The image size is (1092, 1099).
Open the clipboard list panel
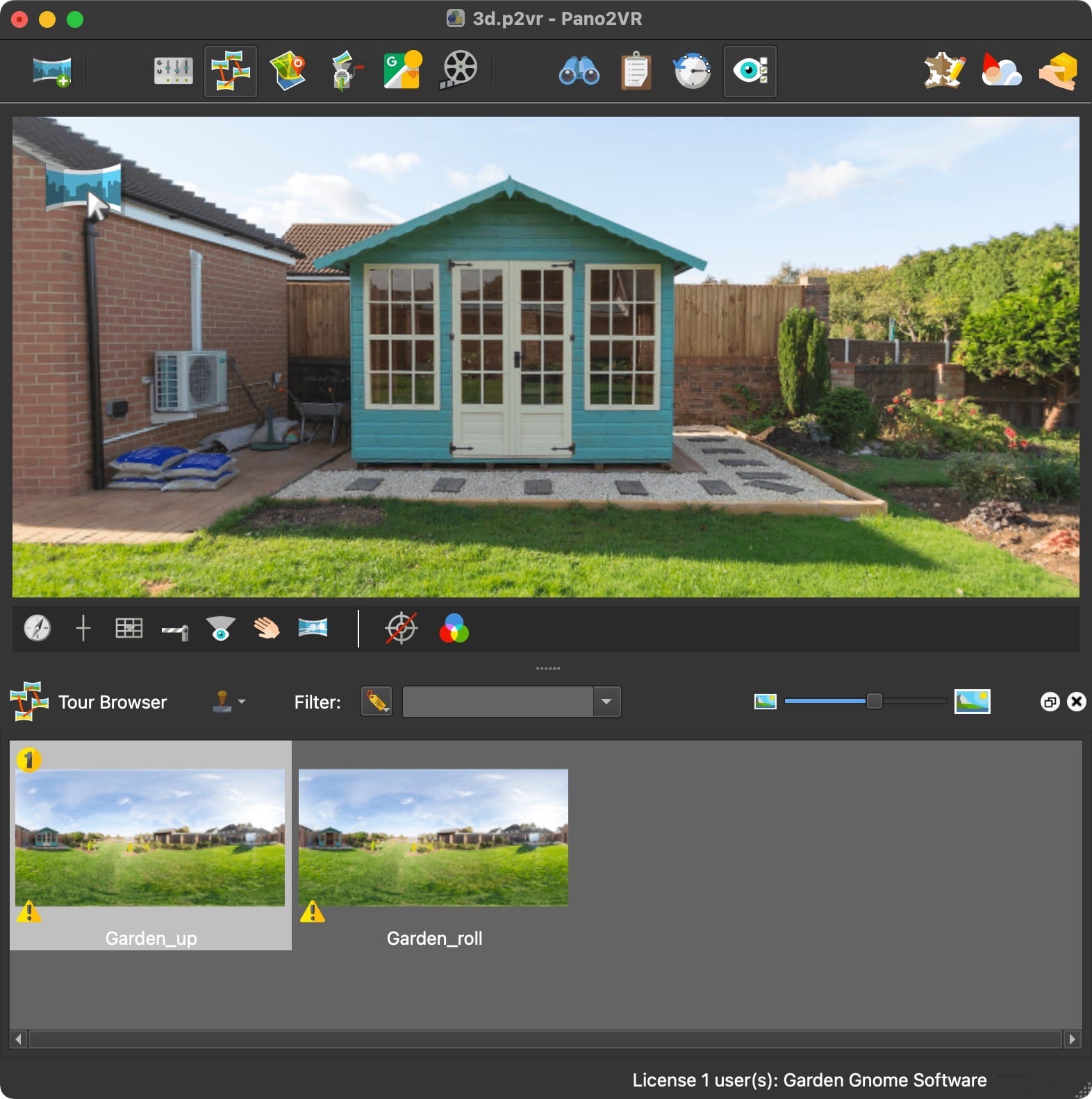[636, 71]
